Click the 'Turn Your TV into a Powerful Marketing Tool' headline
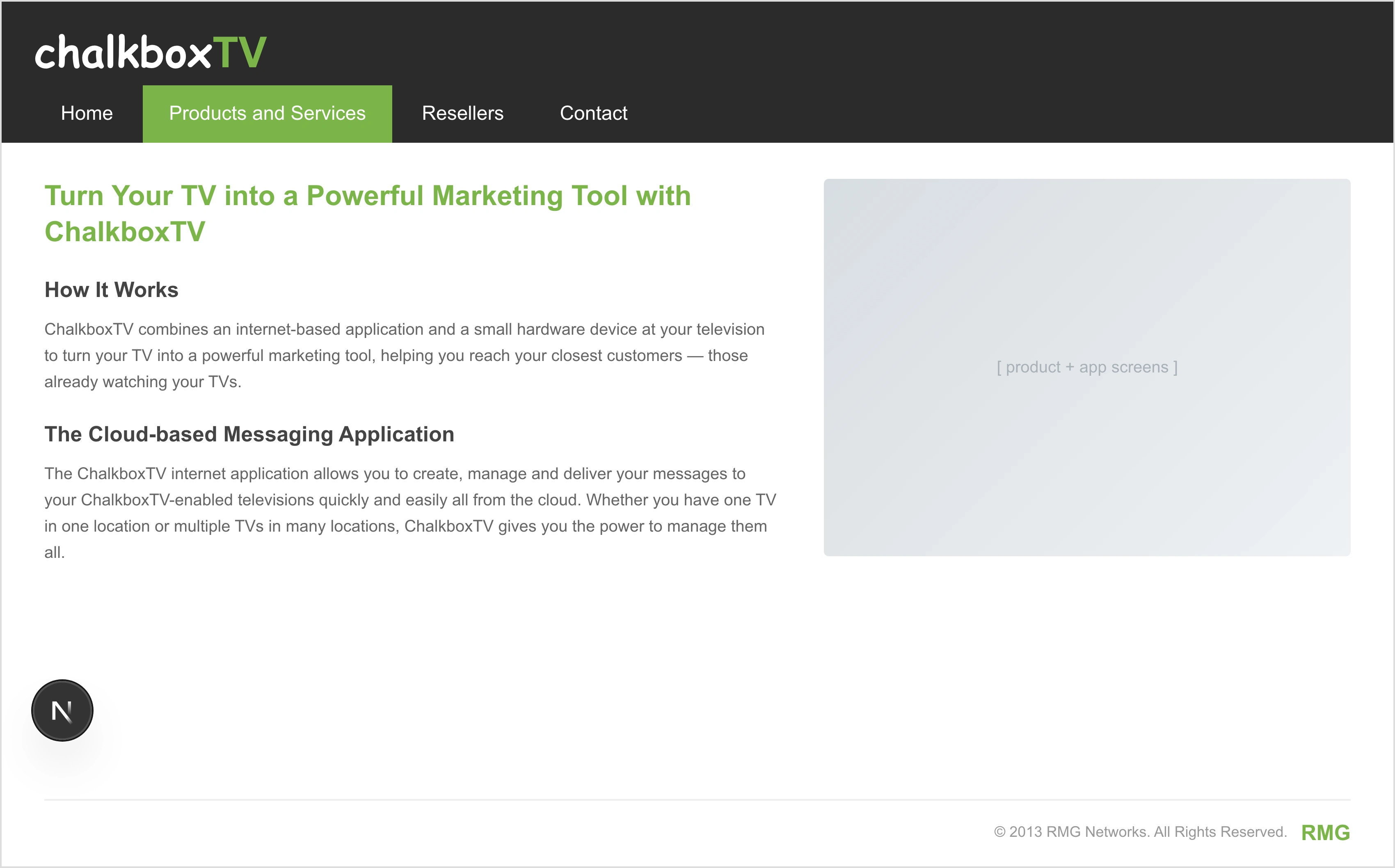Screen dimensions: 1395x868 coord(367,214)
